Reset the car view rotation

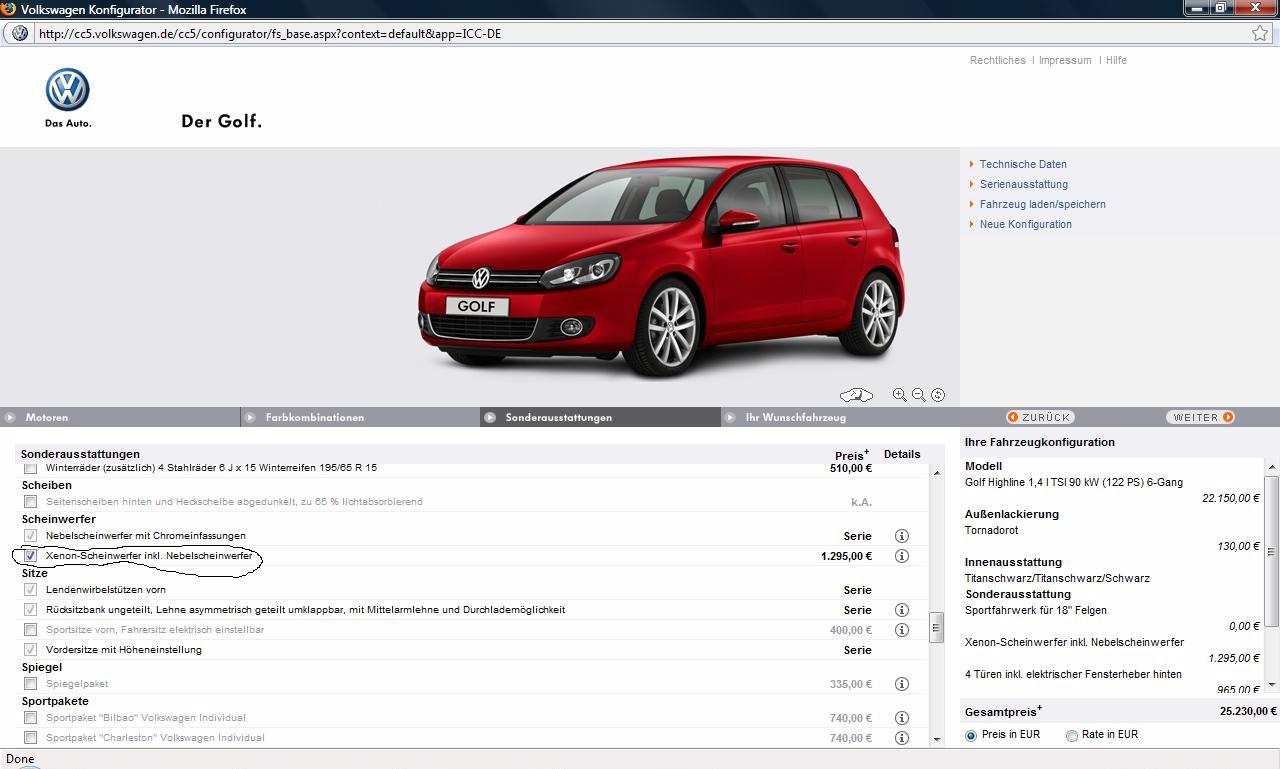[938, 395]
